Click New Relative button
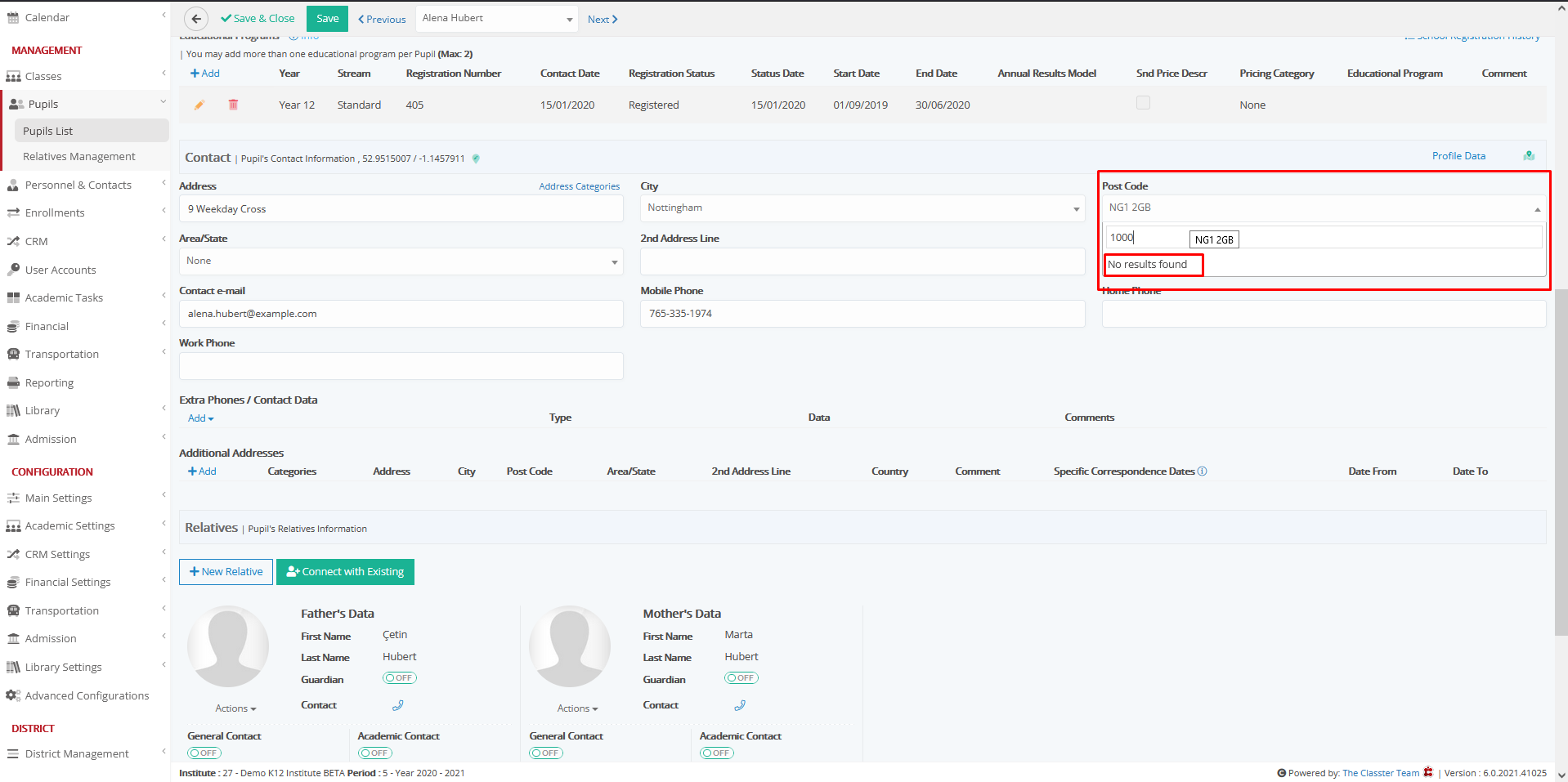Viewport: 1568px width, 782px height. (x=226, y=572)
